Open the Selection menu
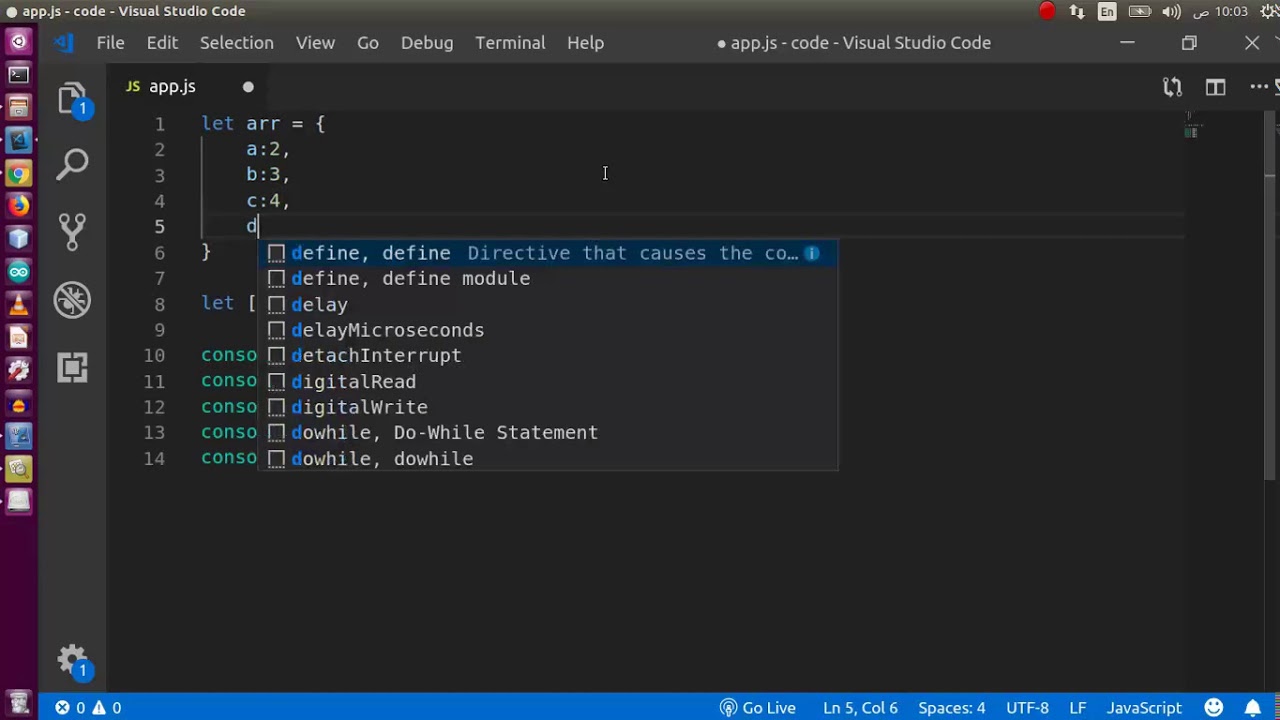The height and width of the screenshot is (720, 1280). tap(236, 43)
